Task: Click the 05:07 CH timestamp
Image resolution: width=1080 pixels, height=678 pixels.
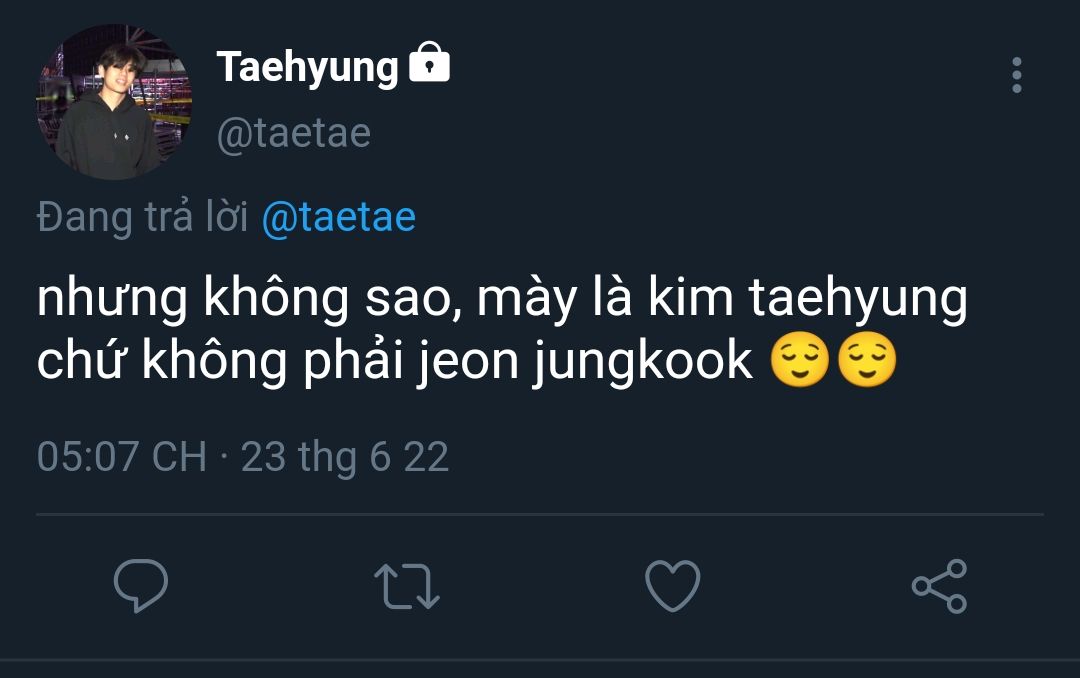Action: [121, 457]
